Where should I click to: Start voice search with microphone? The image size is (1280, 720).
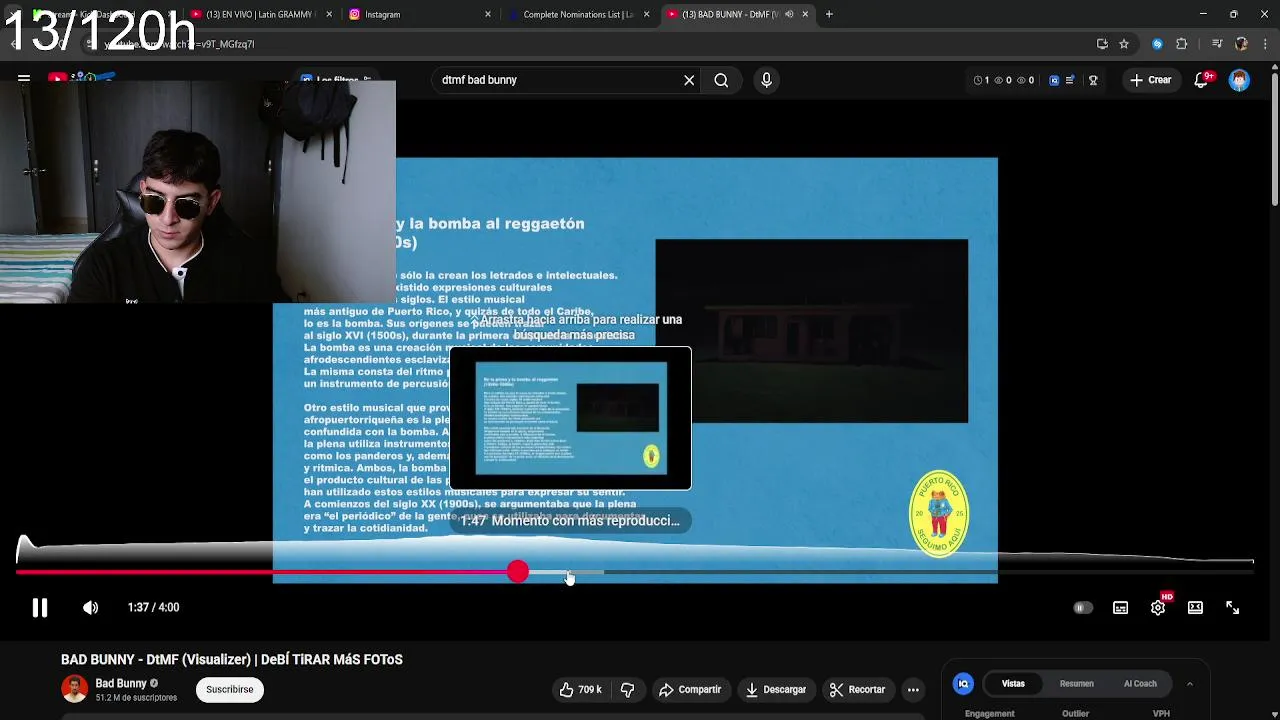(766, 80)
